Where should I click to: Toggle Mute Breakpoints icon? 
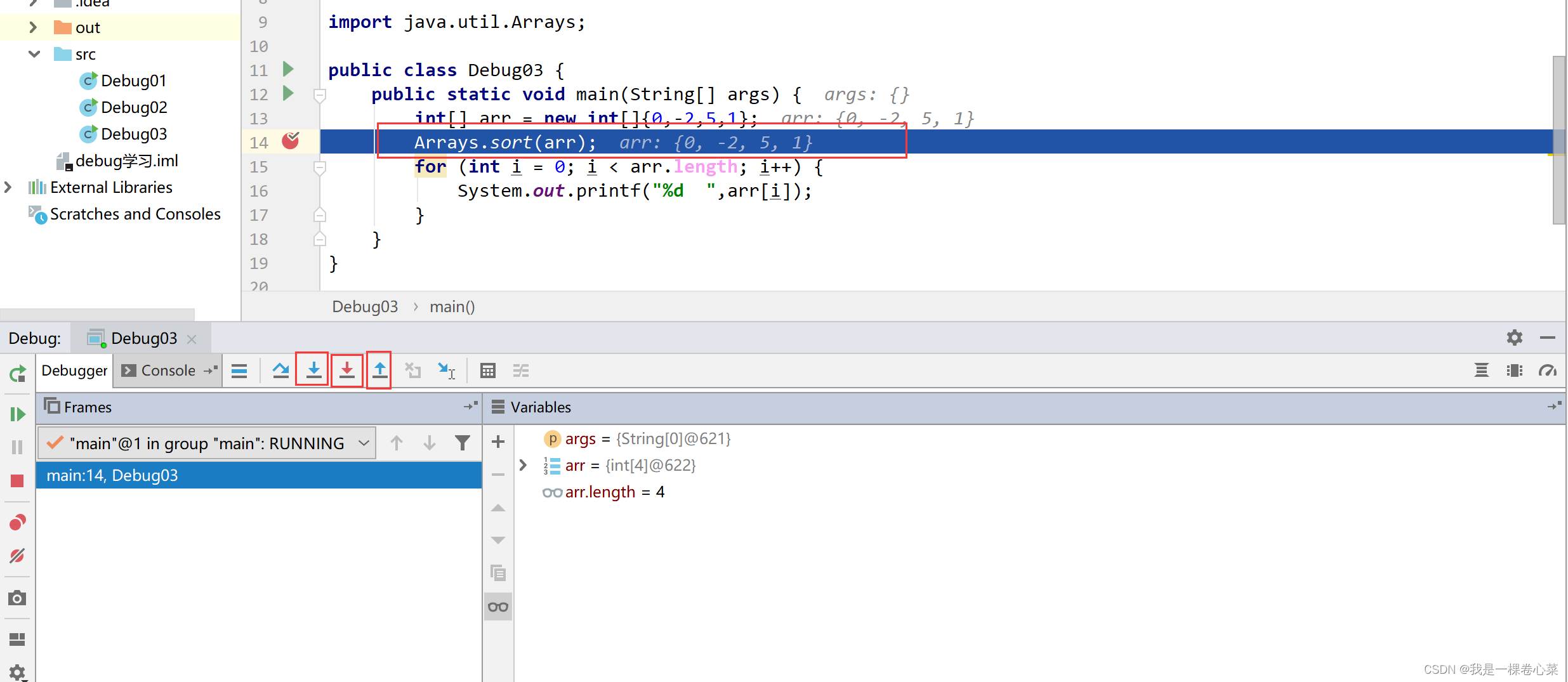pos(17,556)
